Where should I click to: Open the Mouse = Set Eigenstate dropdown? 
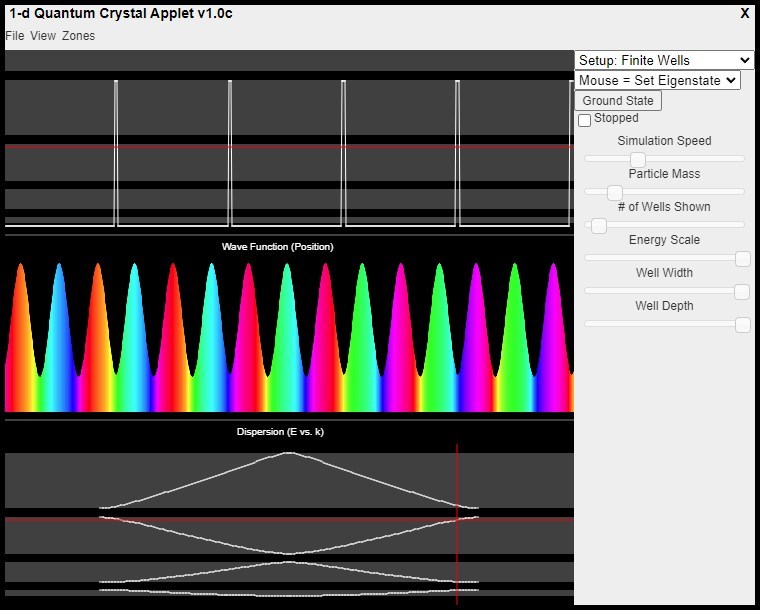[x=657, y=80]
